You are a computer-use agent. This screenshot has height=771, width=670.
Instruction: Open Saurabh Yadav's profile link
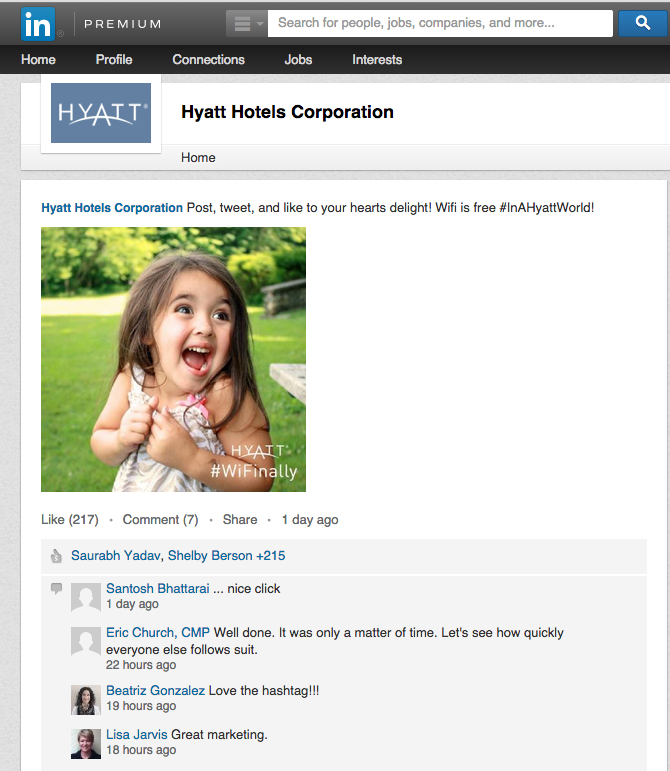[x=116, y=556]
